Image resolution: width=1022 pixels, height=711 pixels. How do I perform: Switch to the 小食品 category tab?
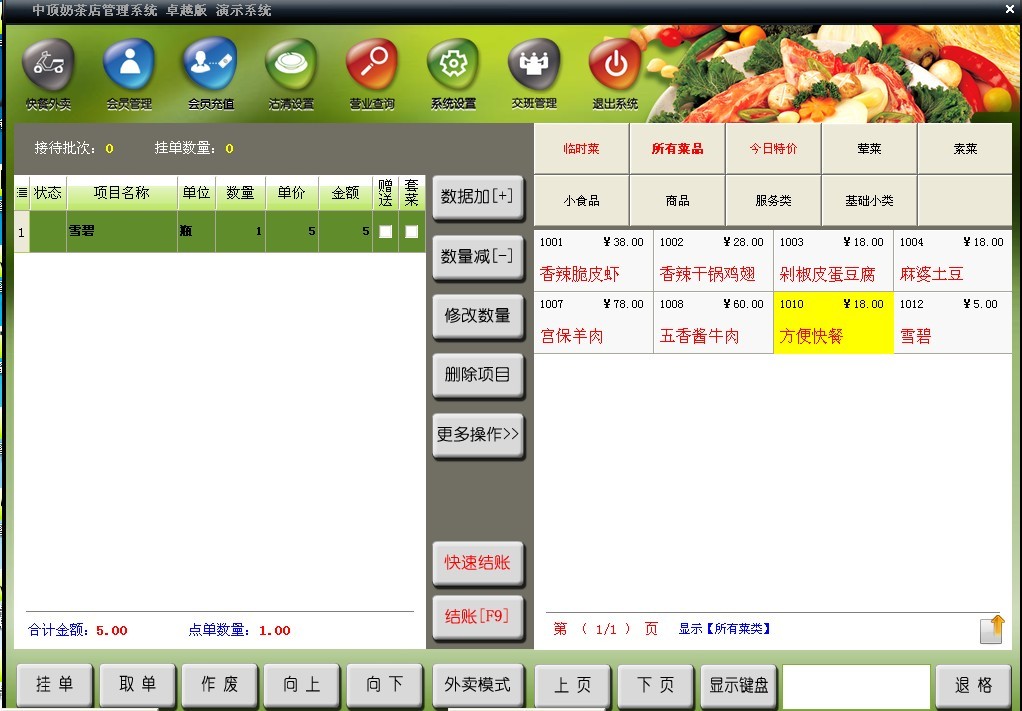click(x=581, y=201)
